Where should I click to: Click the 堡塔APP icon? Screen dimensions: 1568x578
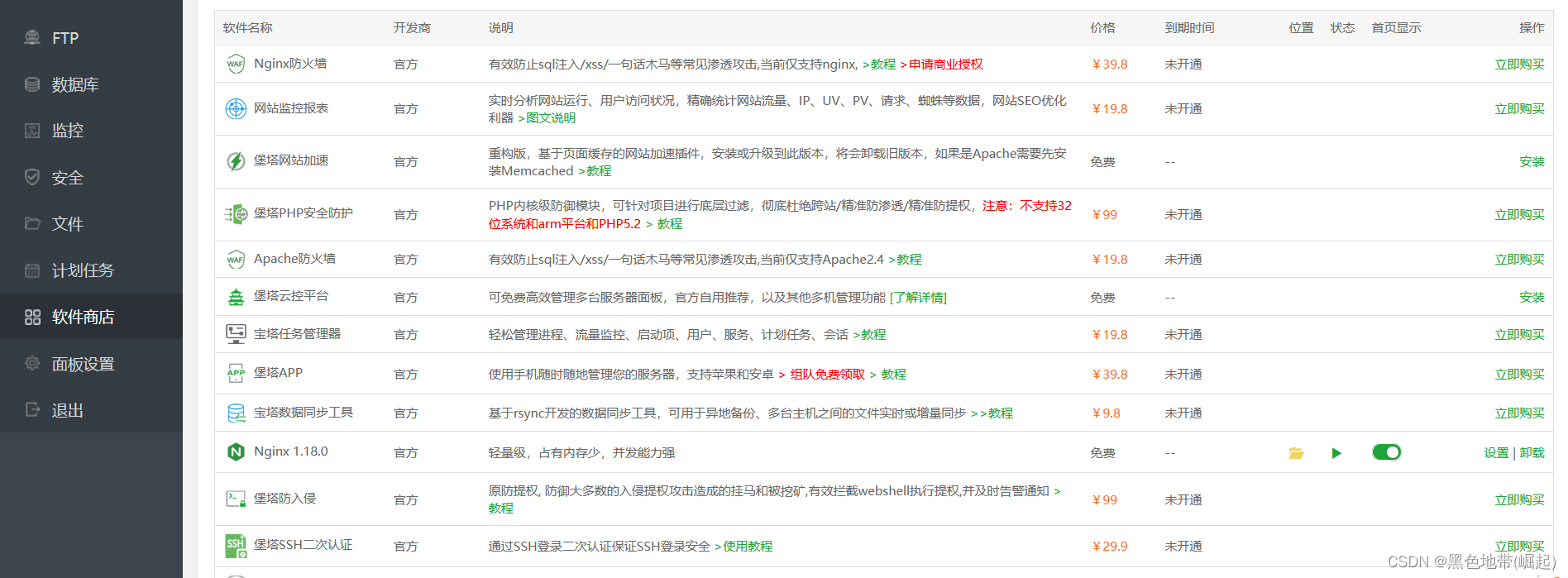pos(236,374)
